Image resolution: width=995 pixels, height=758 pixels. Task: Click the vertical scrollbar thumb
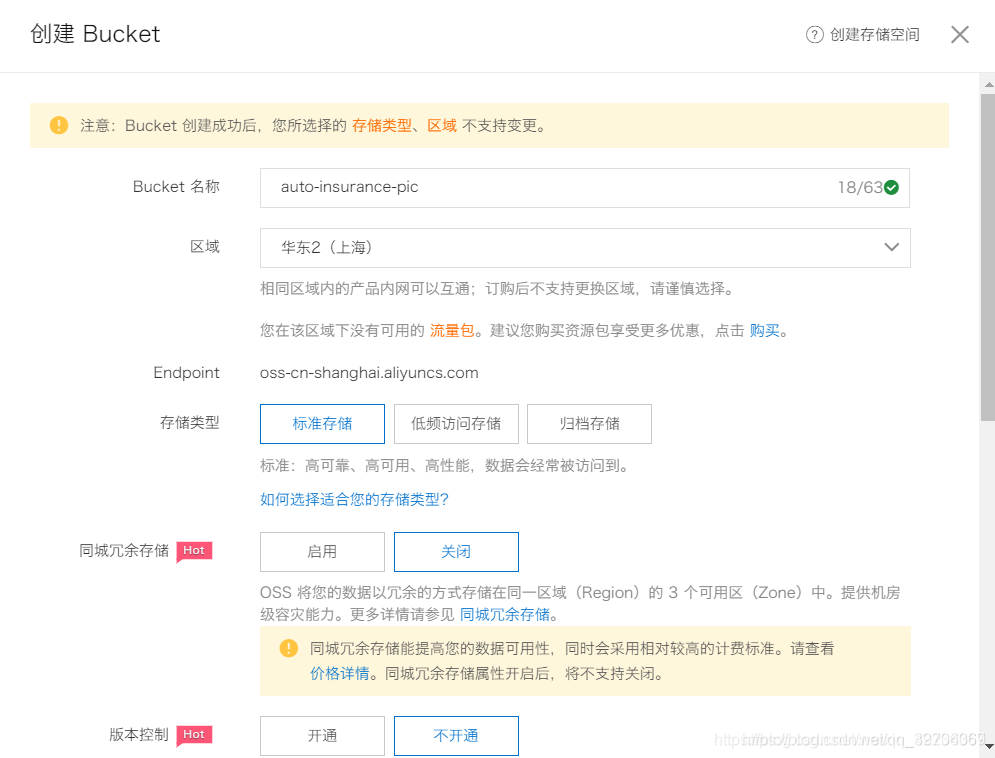[x=987, y=257]
